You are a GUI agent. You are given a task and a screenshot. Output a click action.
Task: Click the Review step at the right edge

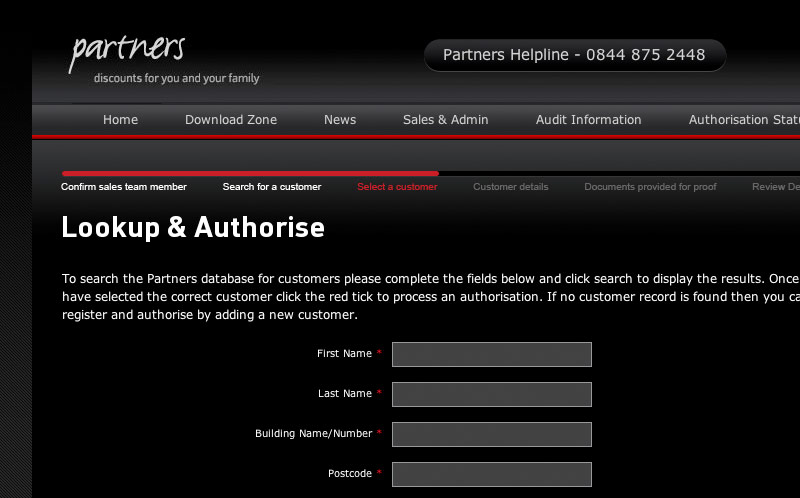tap(775, 187)
